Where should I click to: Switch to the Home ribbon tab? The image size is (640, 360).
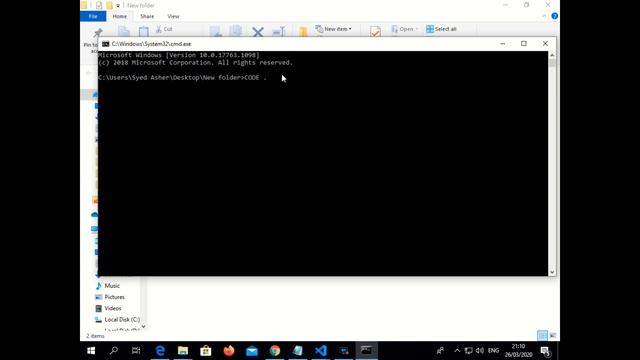click(120, 16)
